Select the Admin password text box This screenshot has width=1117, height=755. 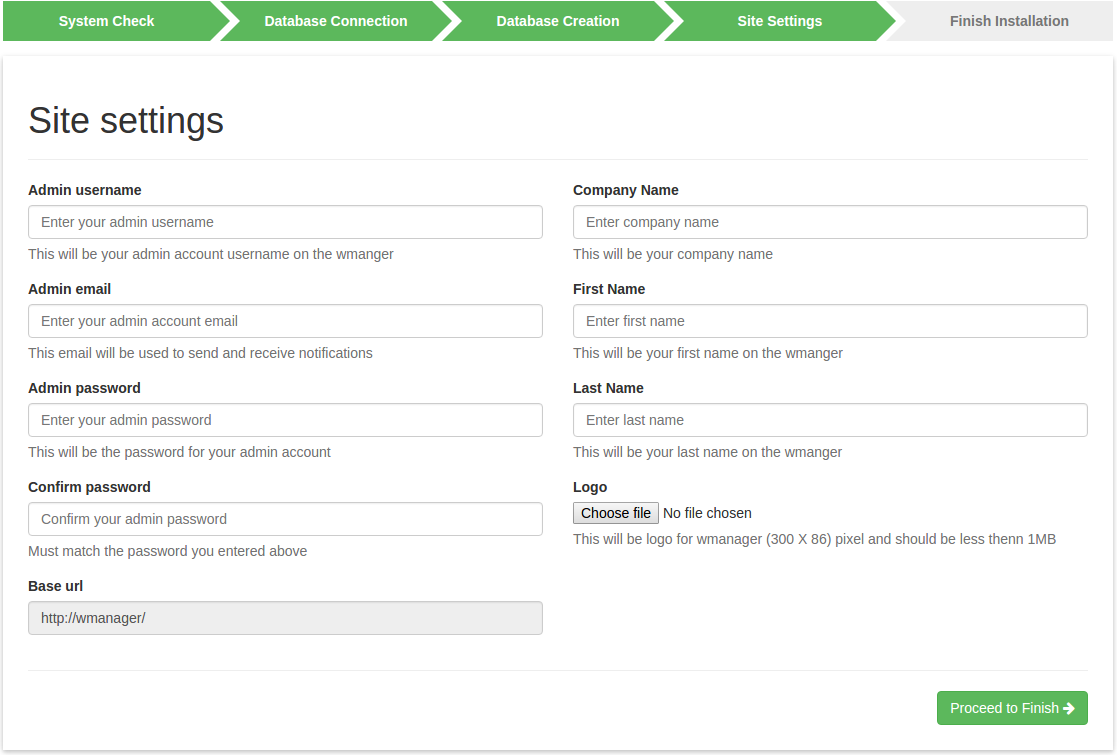click(285, 420)
